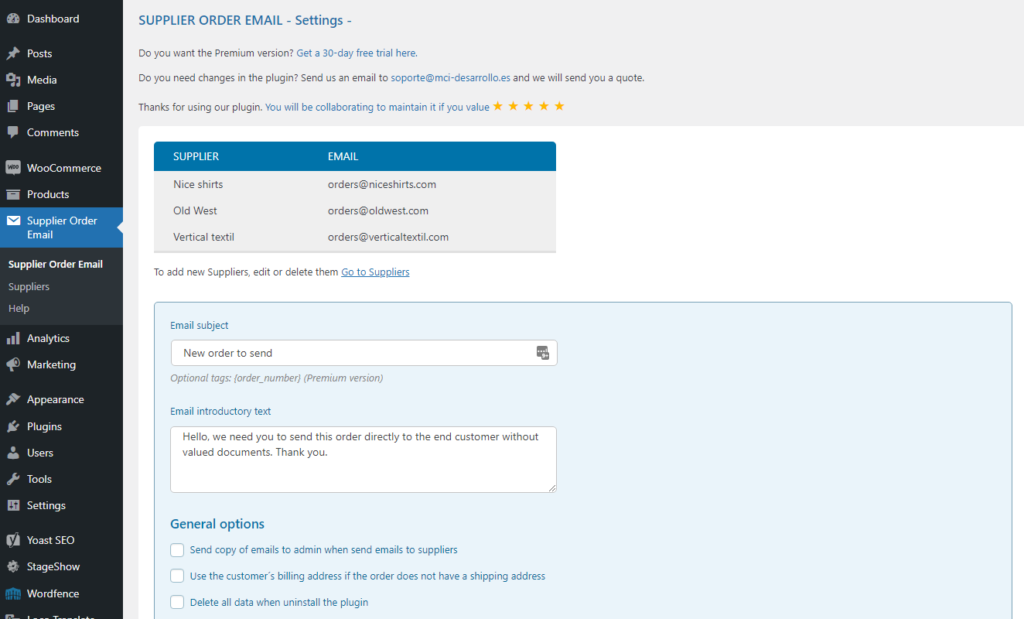
Task: Click the Supplier Order Email envelope icon
Action: [x=13, y=221]
